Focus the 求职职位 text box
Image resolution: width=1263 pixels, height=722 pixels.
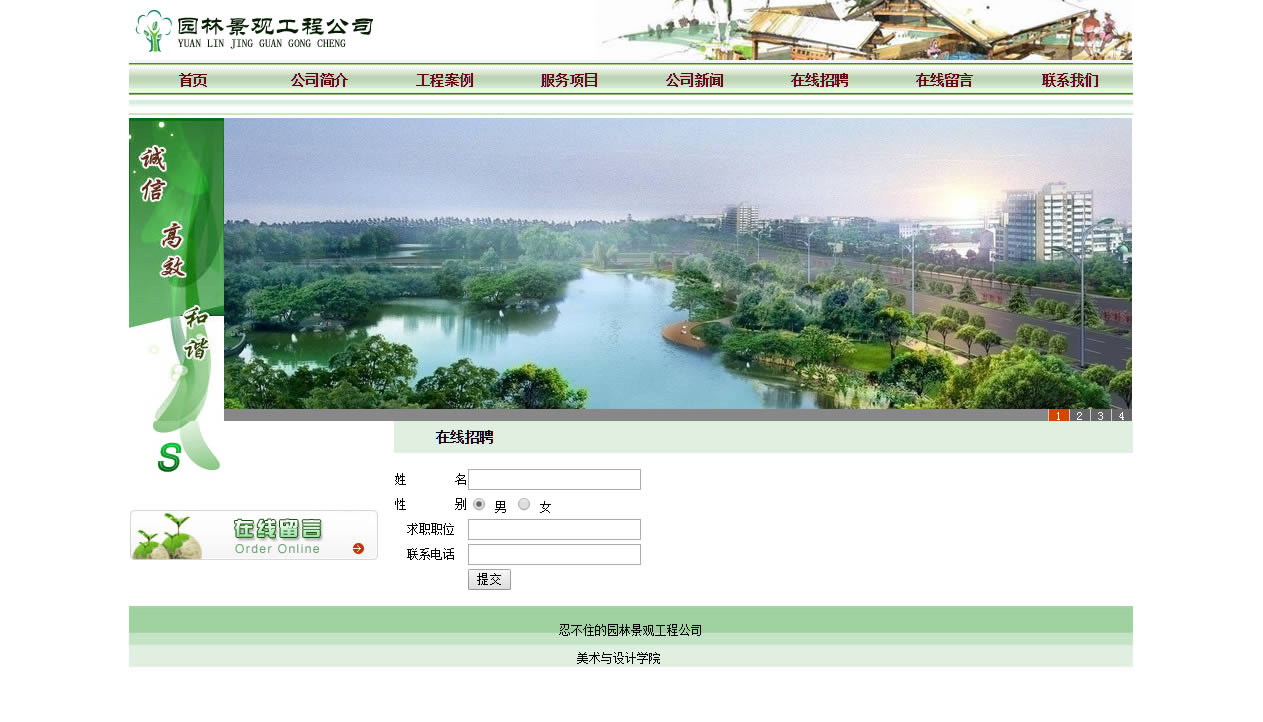pos(554,530)
